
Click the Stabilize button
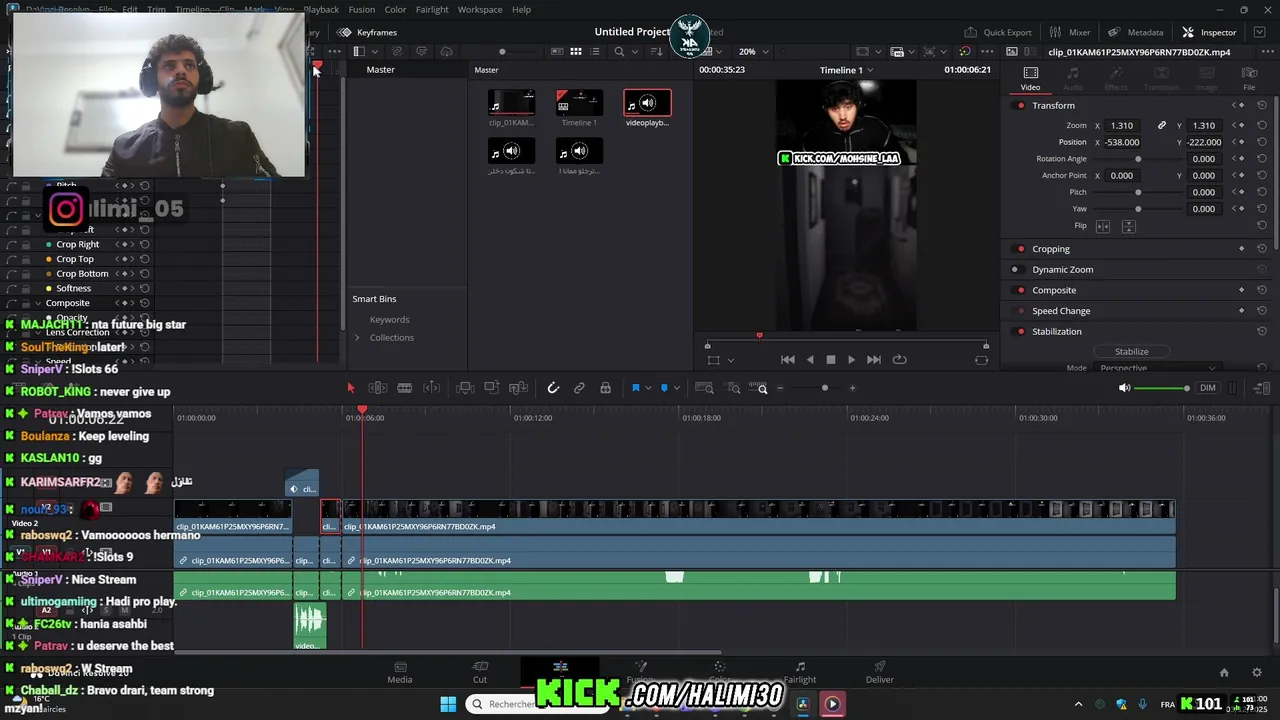1132,352
